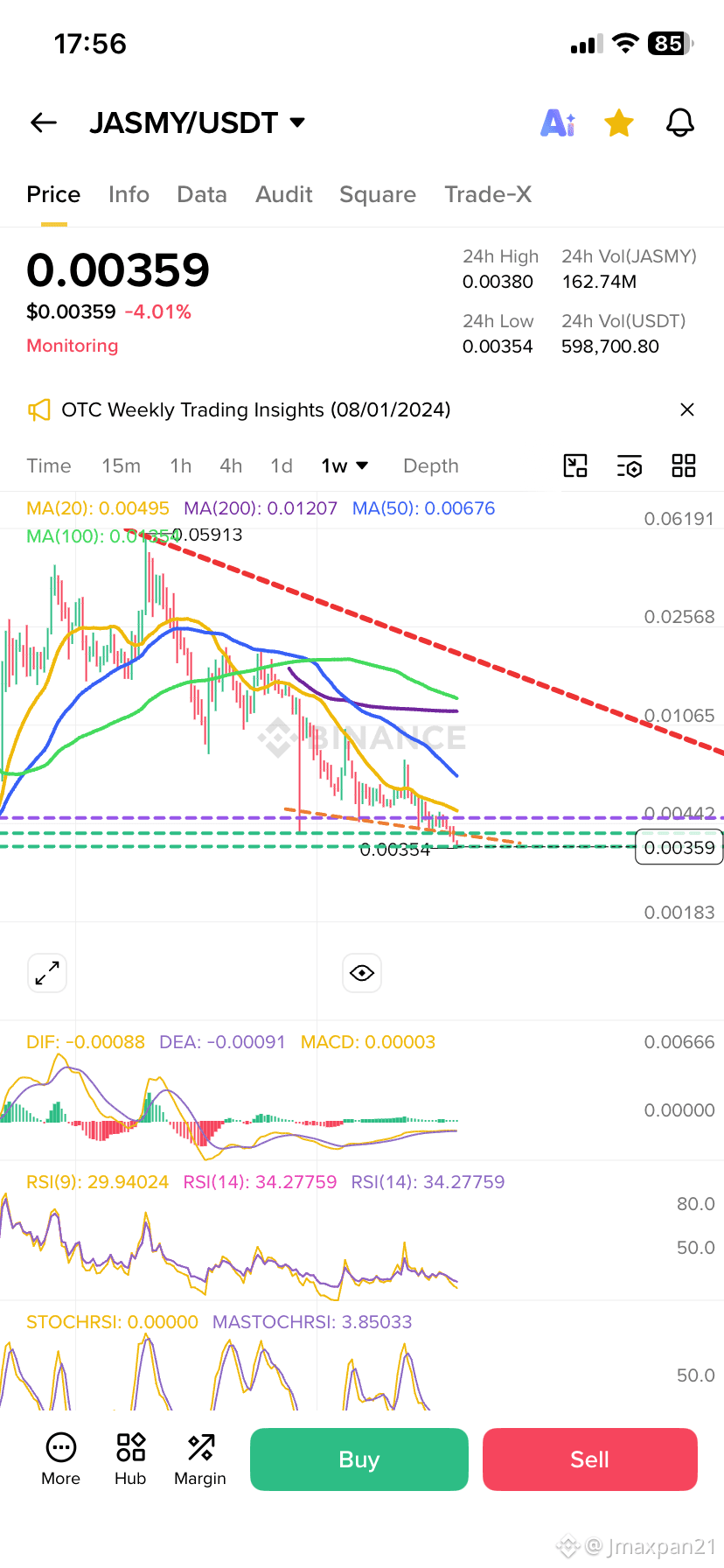Toggle the favorite star for JASMY/USDT

pyautogui.click(x=619, y=123)
